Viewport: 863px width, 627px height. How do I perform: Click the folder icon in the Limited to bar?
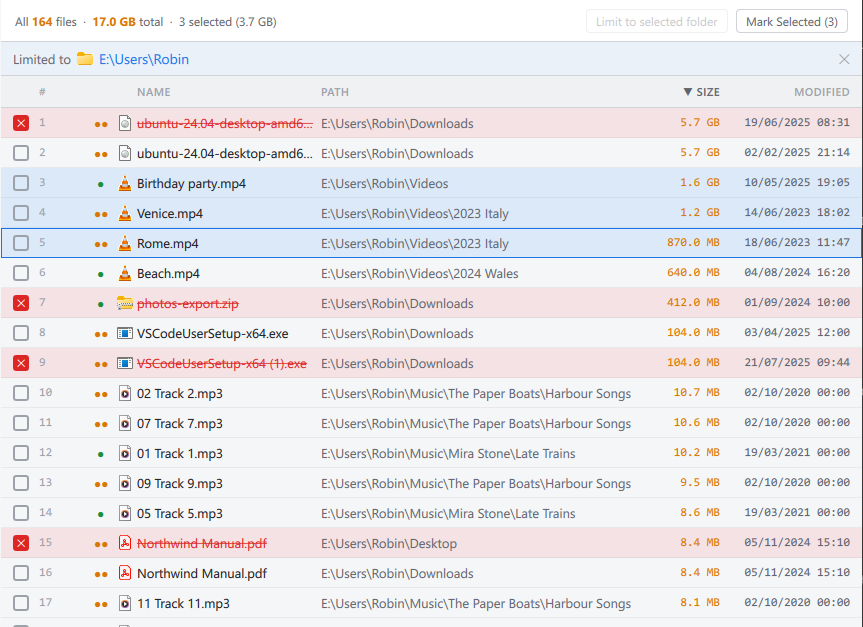85,58
